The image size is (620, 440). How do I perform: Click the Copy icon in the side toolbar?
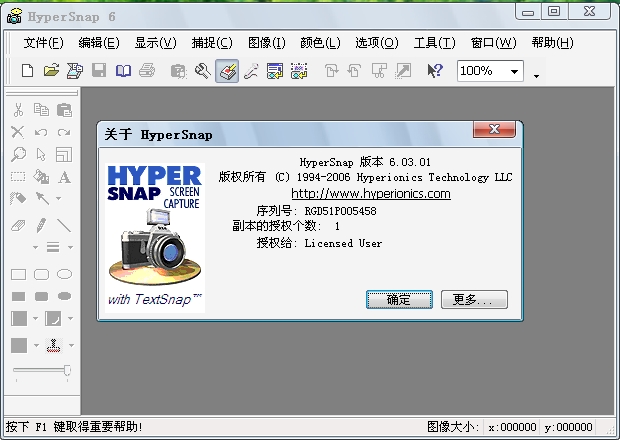tap(41, 110)
